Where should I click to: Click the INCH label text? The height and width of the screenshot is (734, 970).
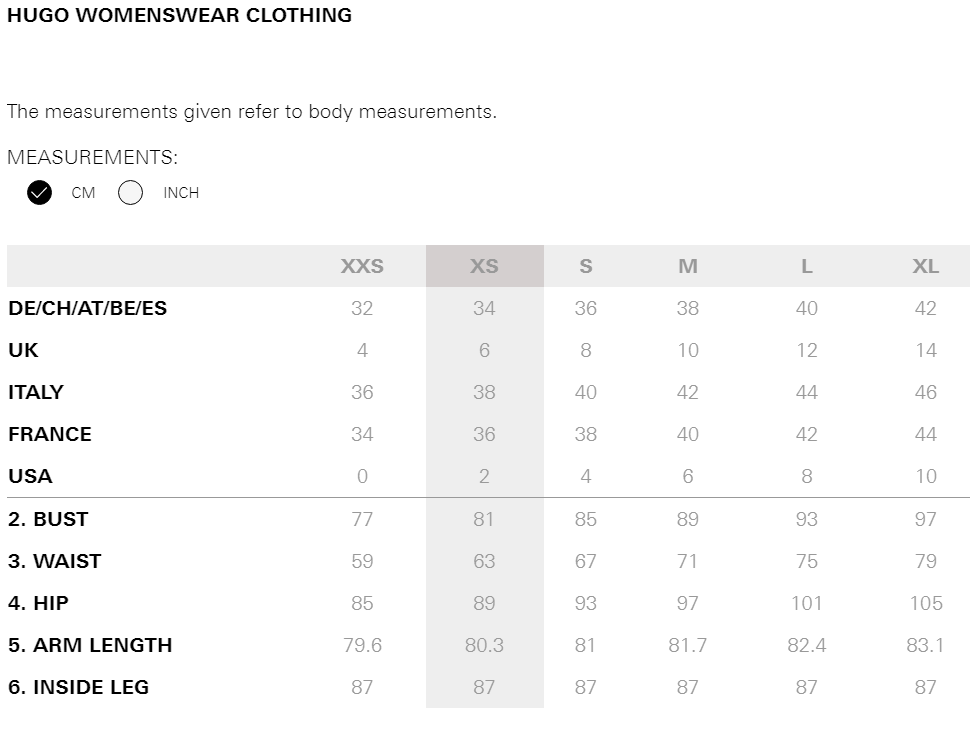[x=181, y=193]
